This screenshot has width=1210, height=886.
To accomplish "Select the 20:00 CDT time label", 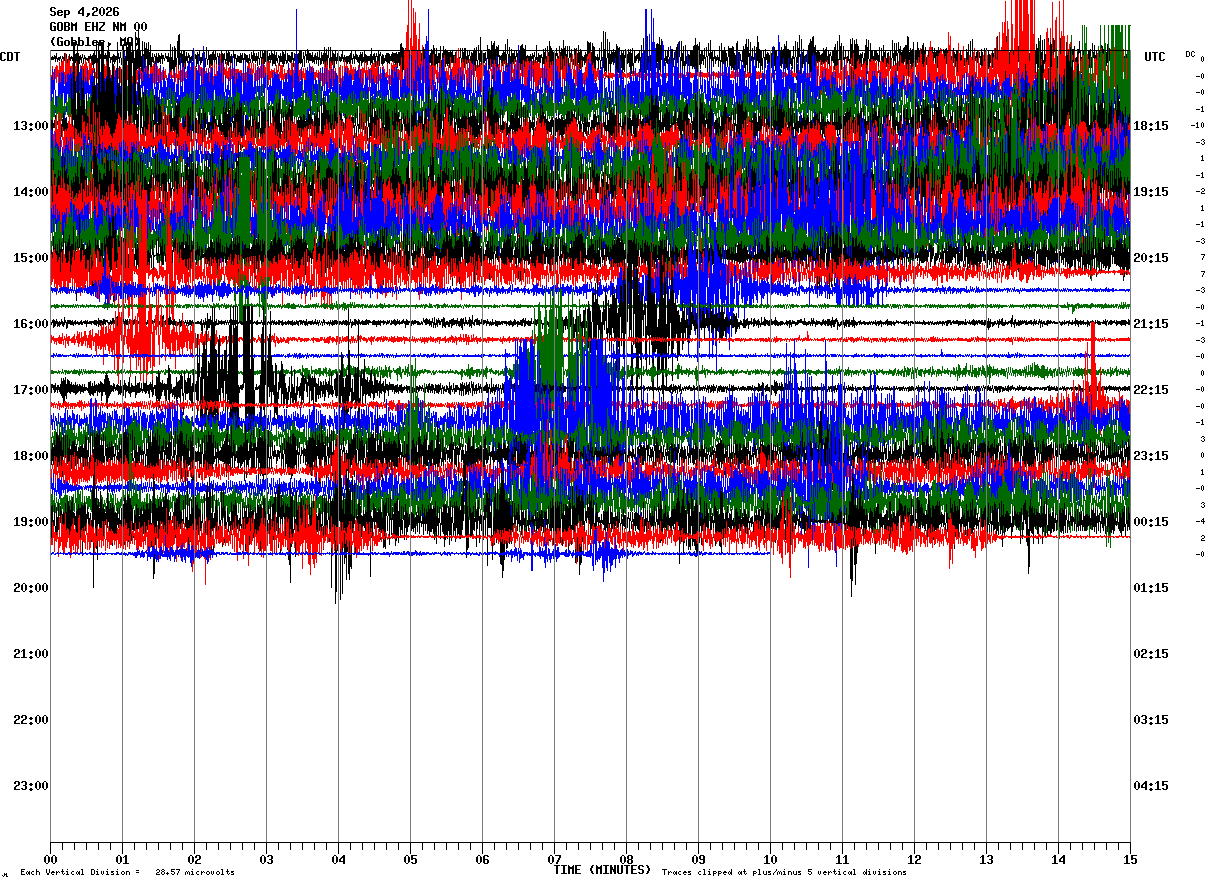I will (30, 588).
